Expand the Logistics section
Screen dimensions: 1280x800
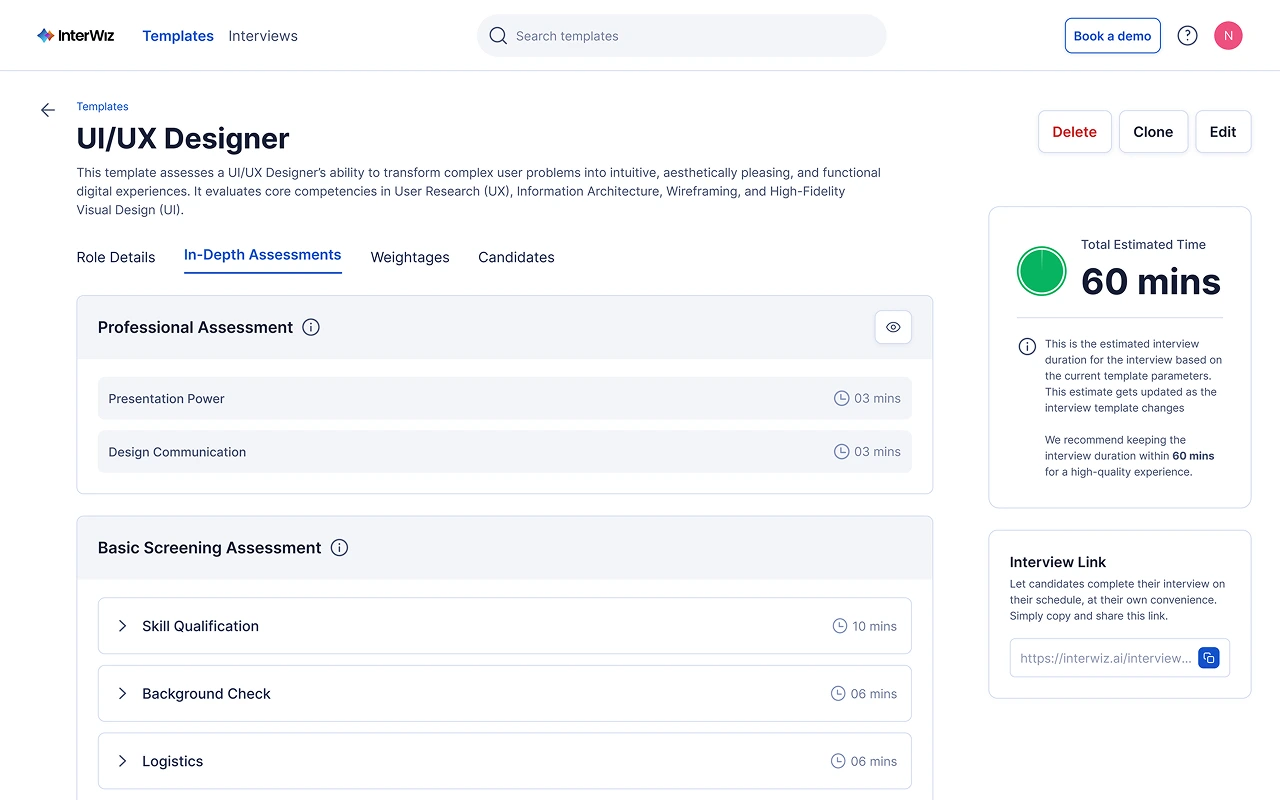(123, 761)
